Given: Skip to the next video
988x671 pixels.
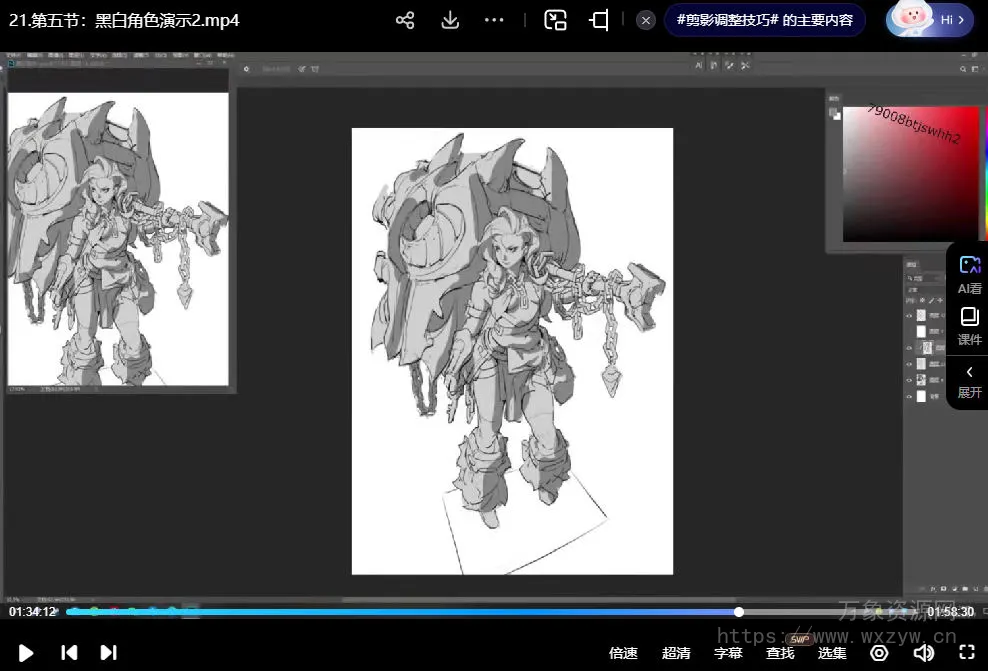Looking at the screenshot, I should point(108,653).
